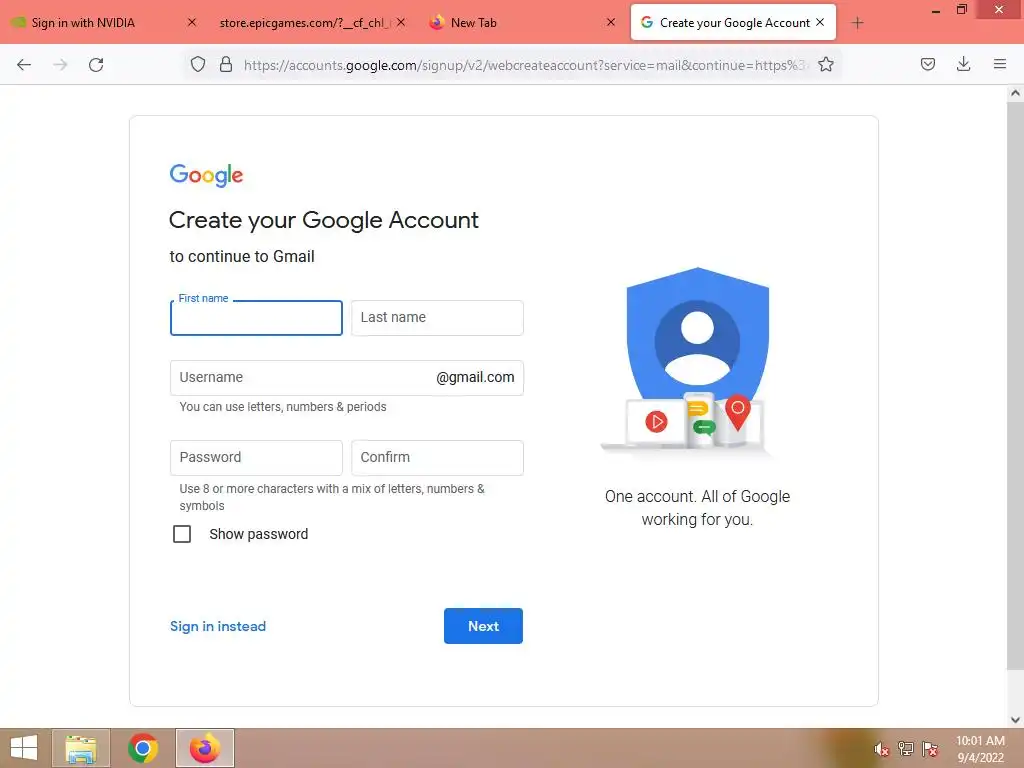The image size is (1024, 768).
Task: Click the page scrollbar up arrow
Action: (x=1015, y=93)
